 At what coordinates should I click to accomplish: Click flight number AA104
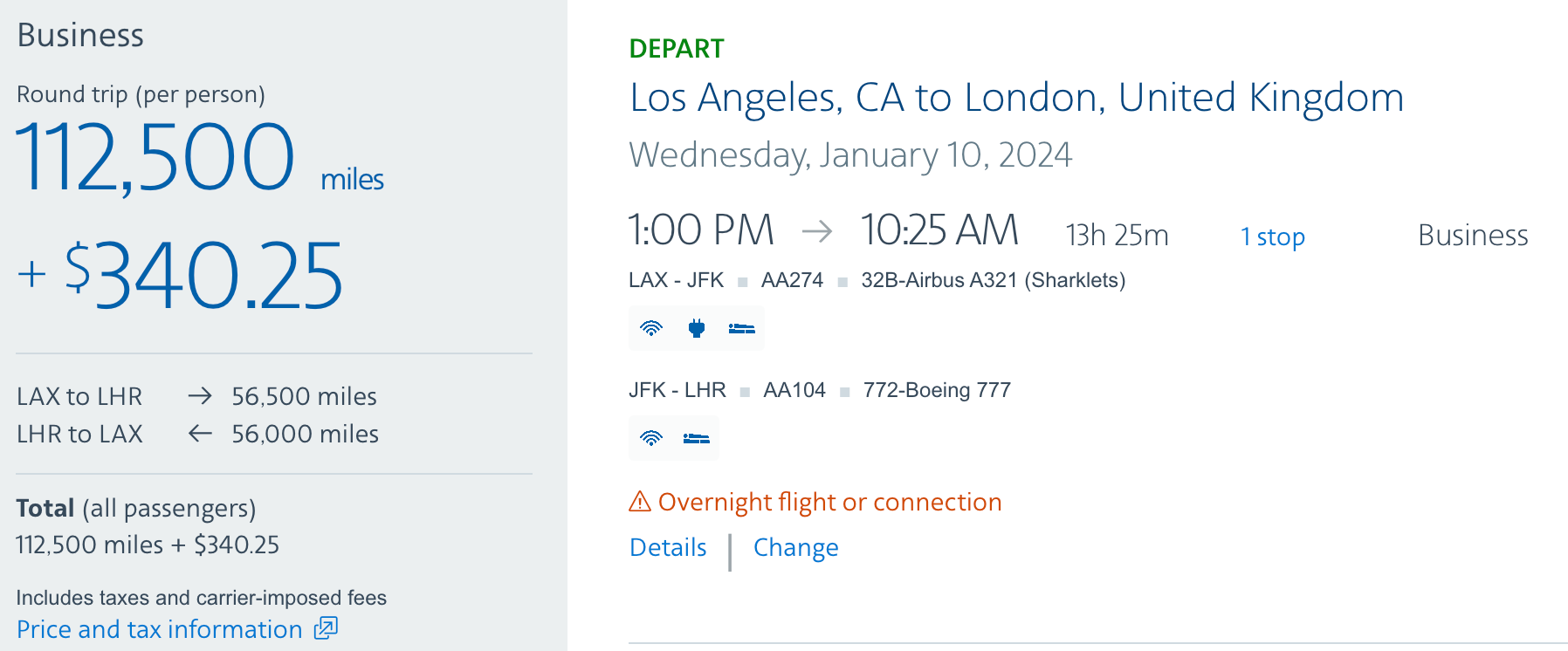[x=795, y=389]
